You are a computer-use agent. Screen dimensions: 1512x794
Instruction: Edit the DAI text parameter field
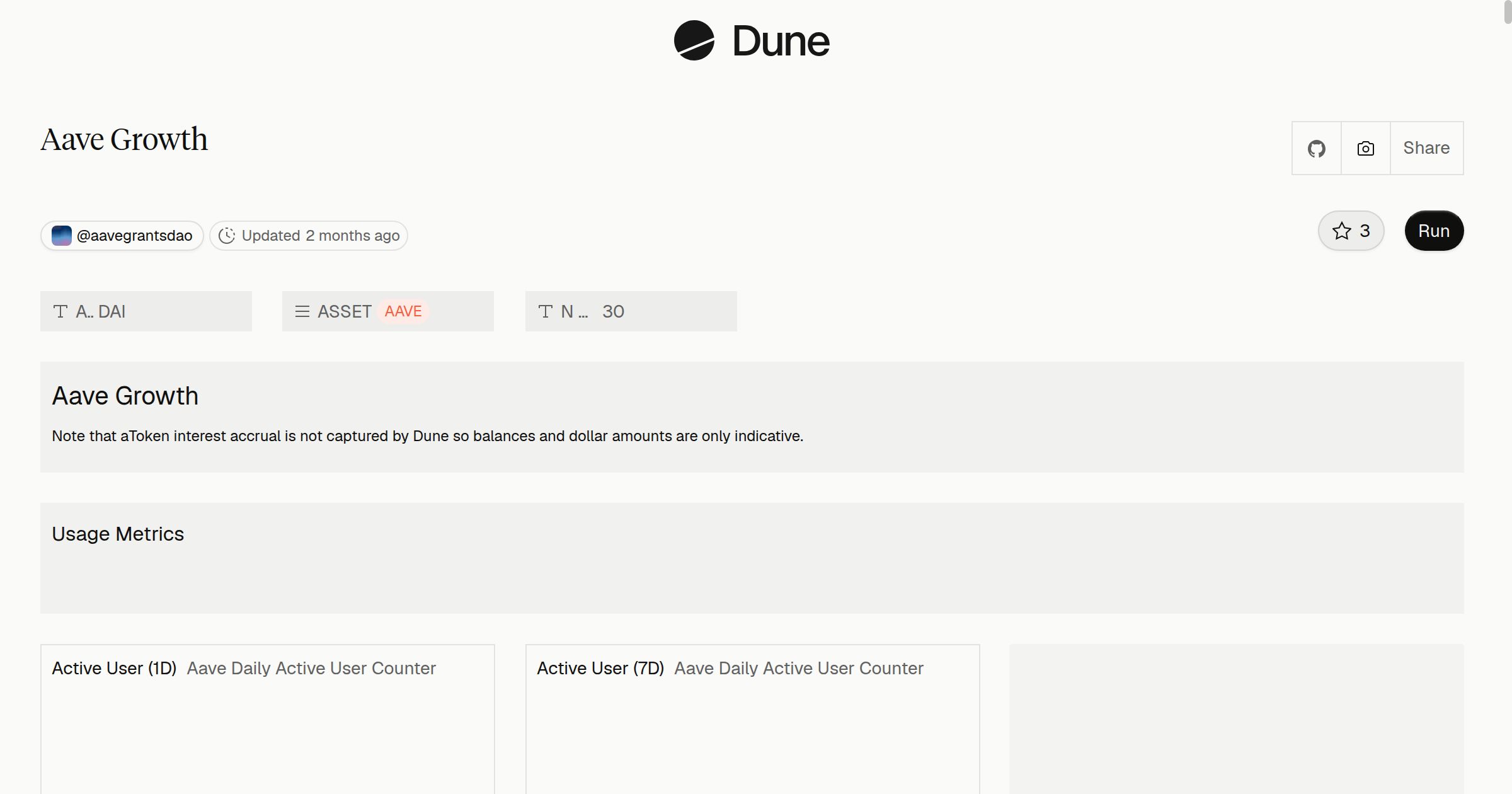pyautogui.click(x=146, y=311)
